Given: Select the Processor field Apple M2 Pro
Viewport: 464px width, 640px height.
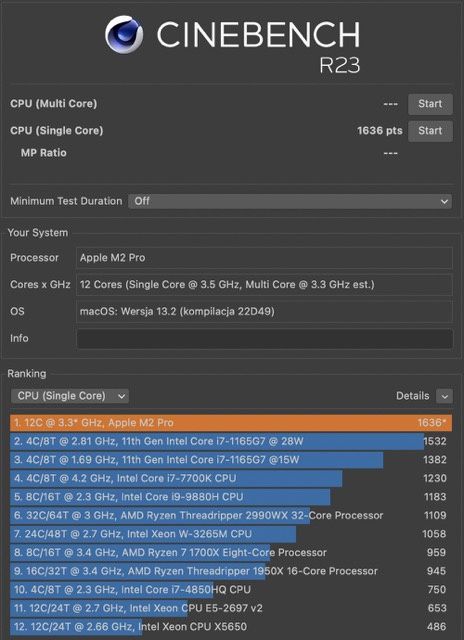Looking at the screenshot, I should point(264,258).
